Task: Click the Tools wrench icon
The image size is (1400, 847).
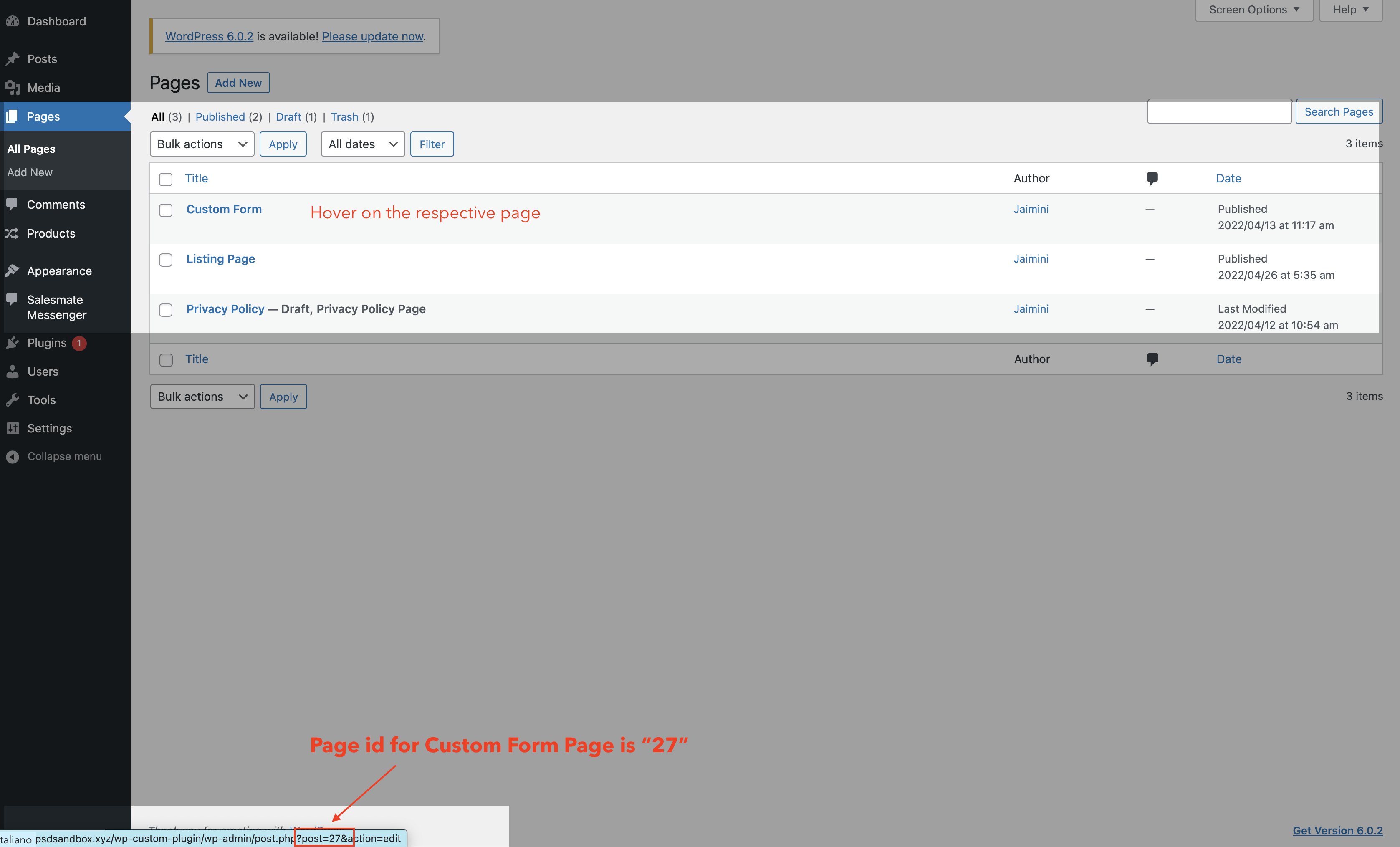Action: (13, 399)
